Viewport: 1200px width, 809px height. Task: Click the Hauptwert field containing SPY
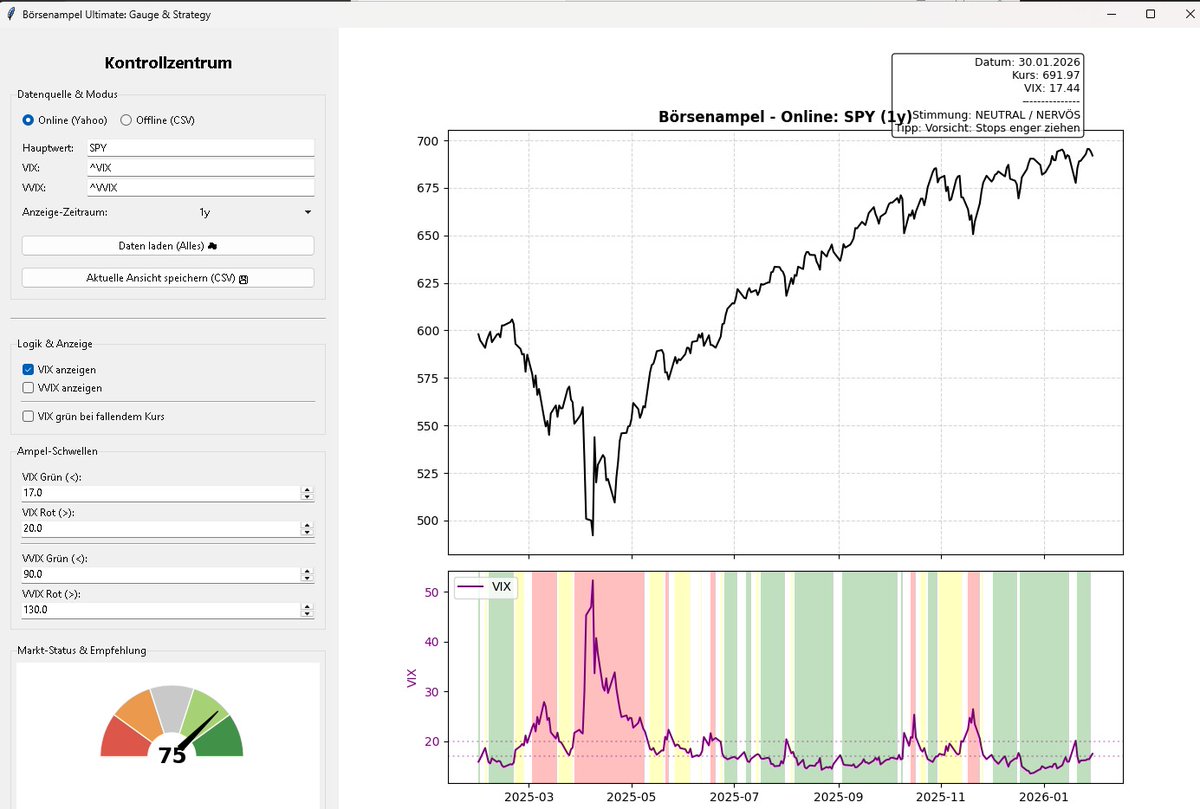point(200,146)
